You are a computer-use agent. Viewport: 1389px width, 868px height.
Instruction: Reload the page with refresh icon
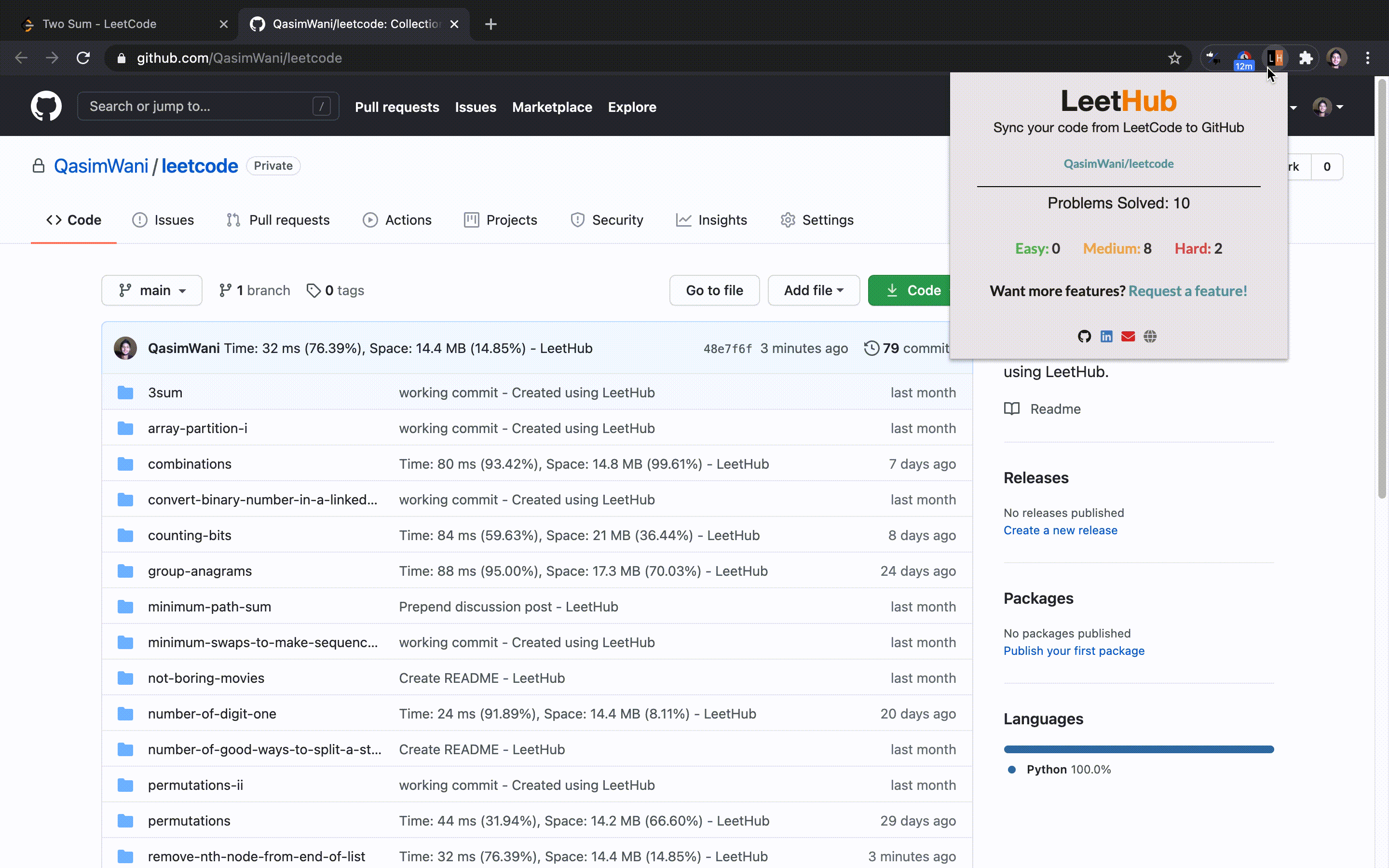pyautogui.click(x=83, y=58)
